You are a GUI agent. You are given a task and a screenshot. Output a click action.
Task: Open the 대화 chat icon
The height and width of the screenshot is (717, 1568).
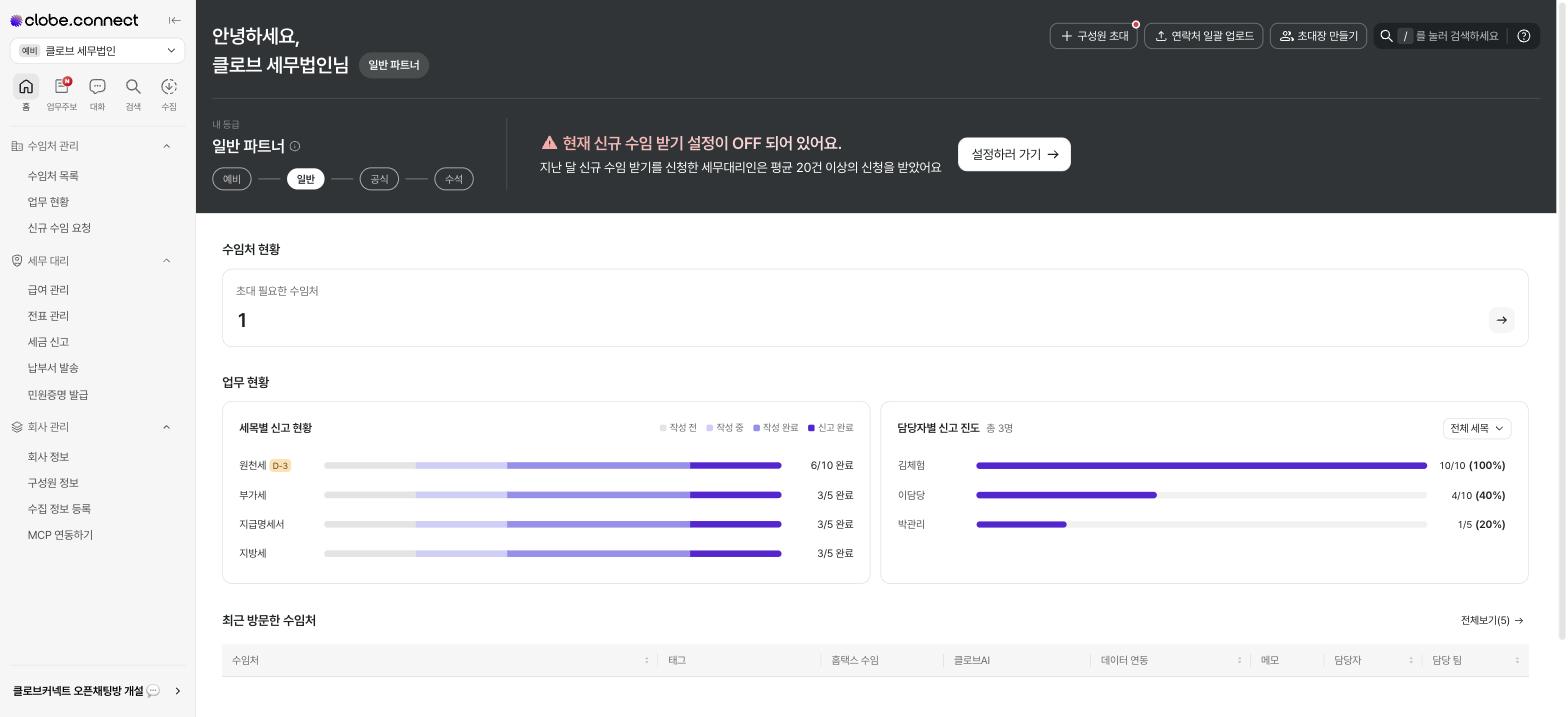click(97, 86)
